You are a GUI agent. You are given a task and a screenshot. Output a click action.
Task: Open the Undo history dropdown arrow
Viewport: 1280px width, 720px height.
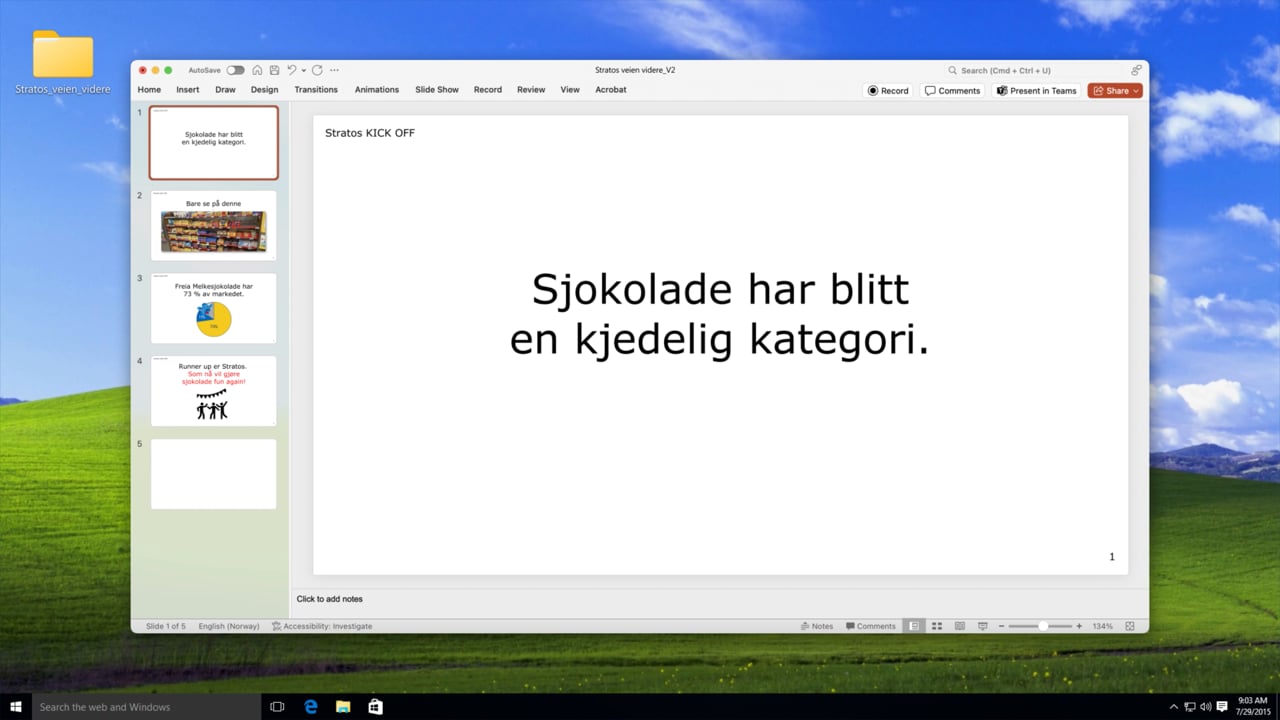tap(303, 70)
